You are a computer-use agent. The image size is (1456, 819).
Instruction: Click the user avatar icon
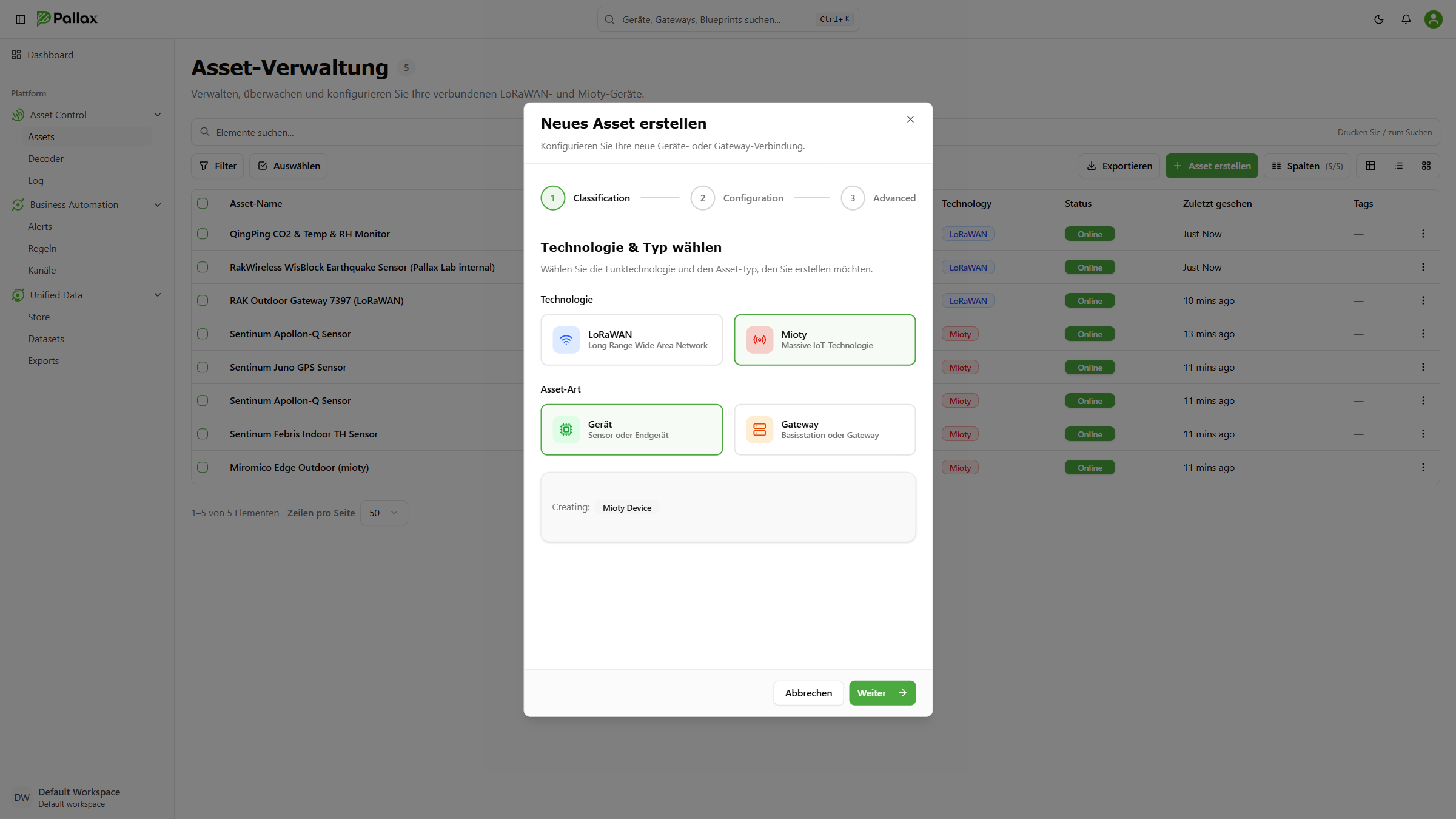pos(1433,19)
